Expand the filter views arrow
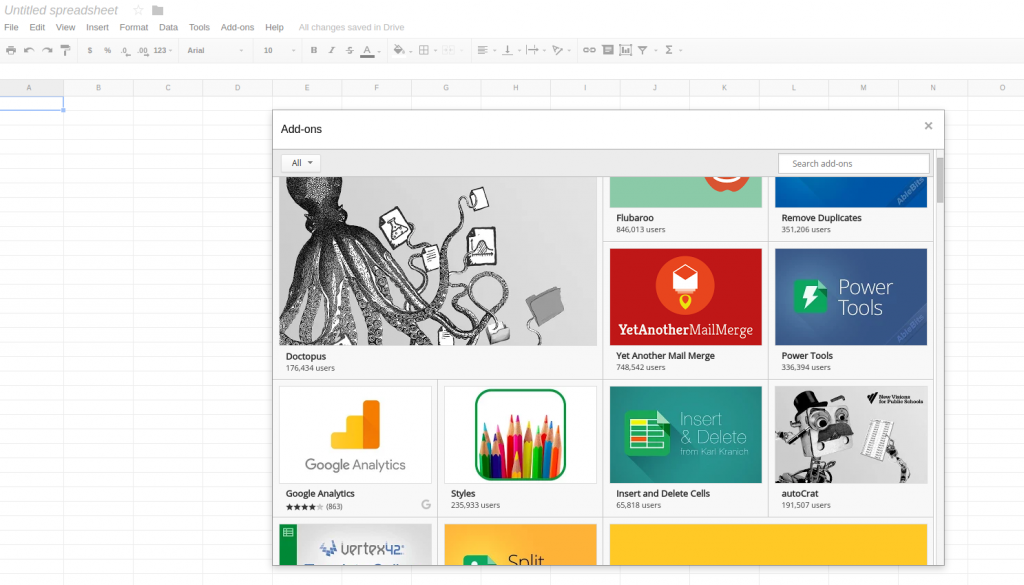The width and height of the screenshot is (1024, 585). click(x=656, y=51)
